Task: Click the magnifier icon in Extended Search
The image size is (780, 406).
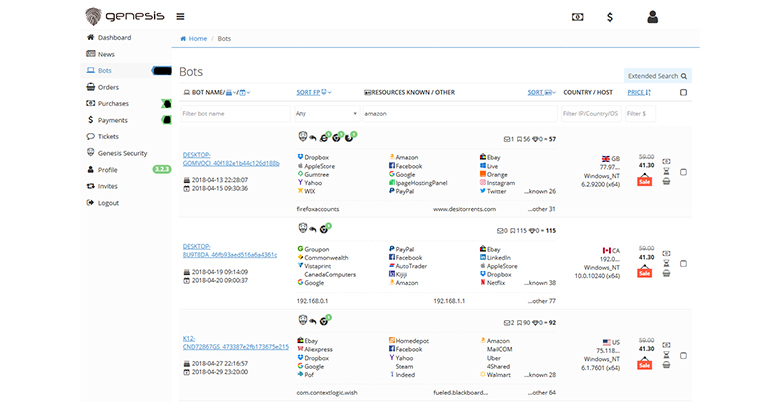Action: click(684, 76)
